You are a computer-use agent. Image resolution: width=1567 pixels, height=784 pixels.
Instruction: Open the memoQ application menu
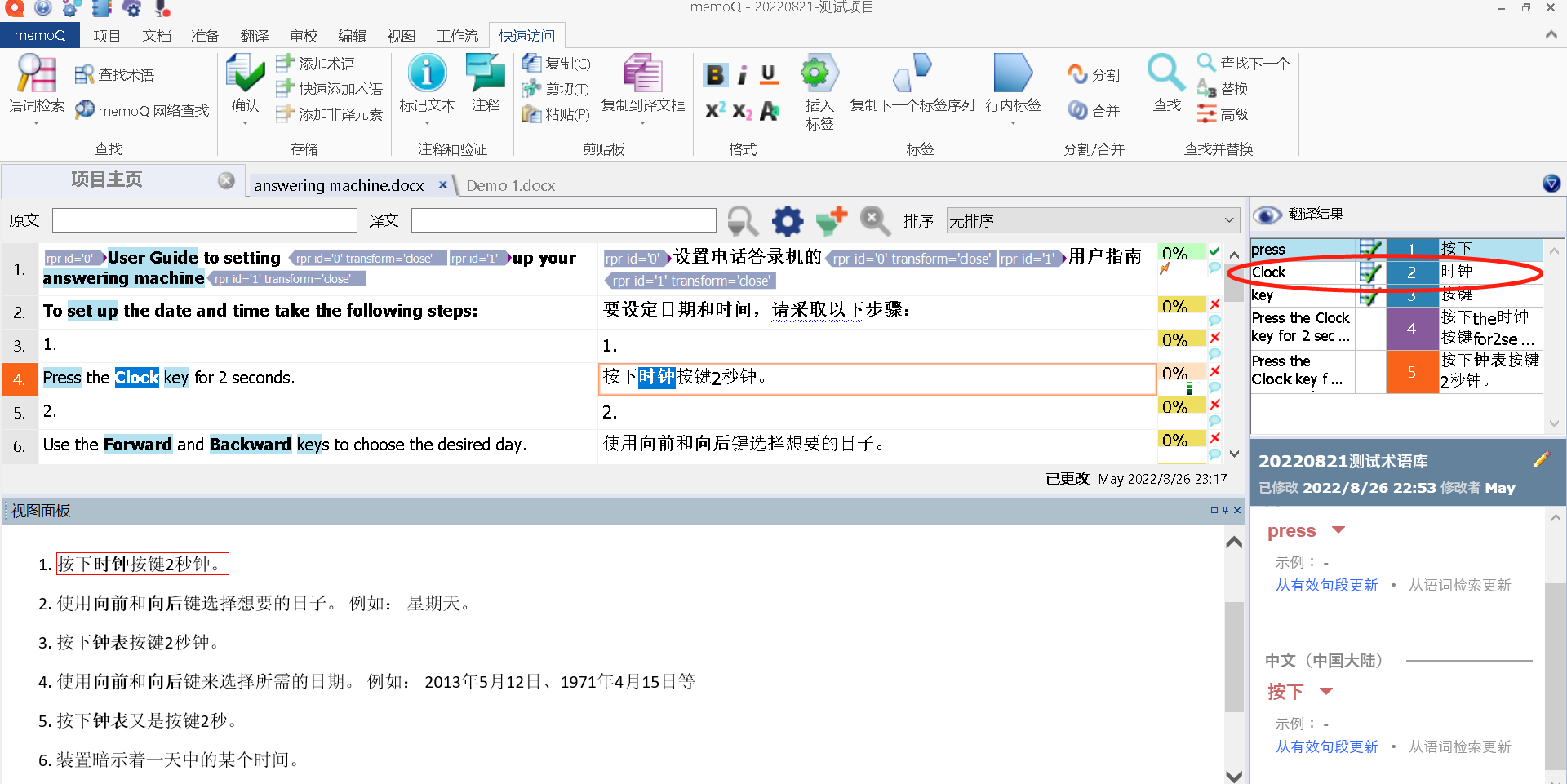(39, 36)
